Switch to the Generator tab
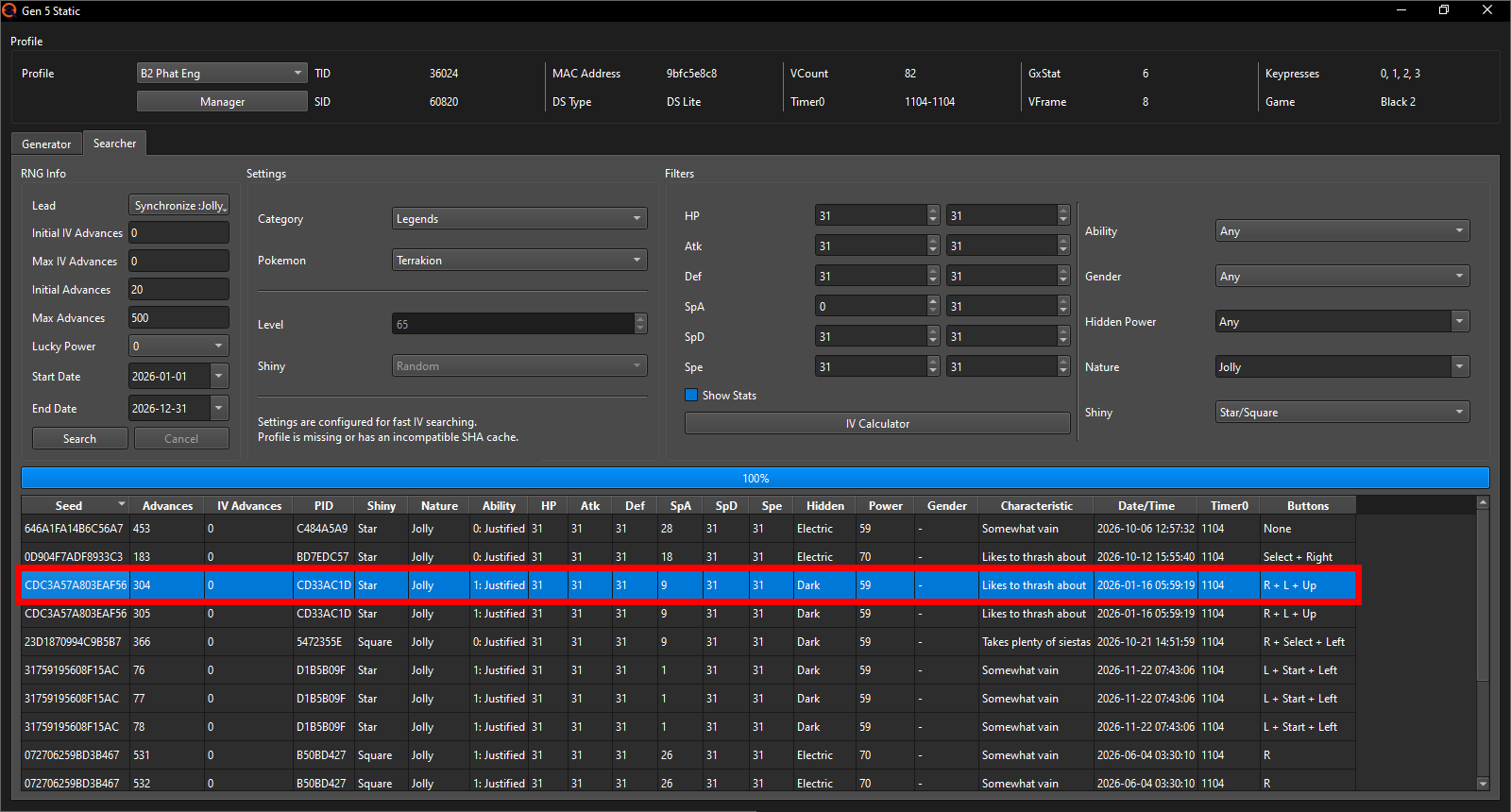1511x812 pixels. tap(46, 144)
